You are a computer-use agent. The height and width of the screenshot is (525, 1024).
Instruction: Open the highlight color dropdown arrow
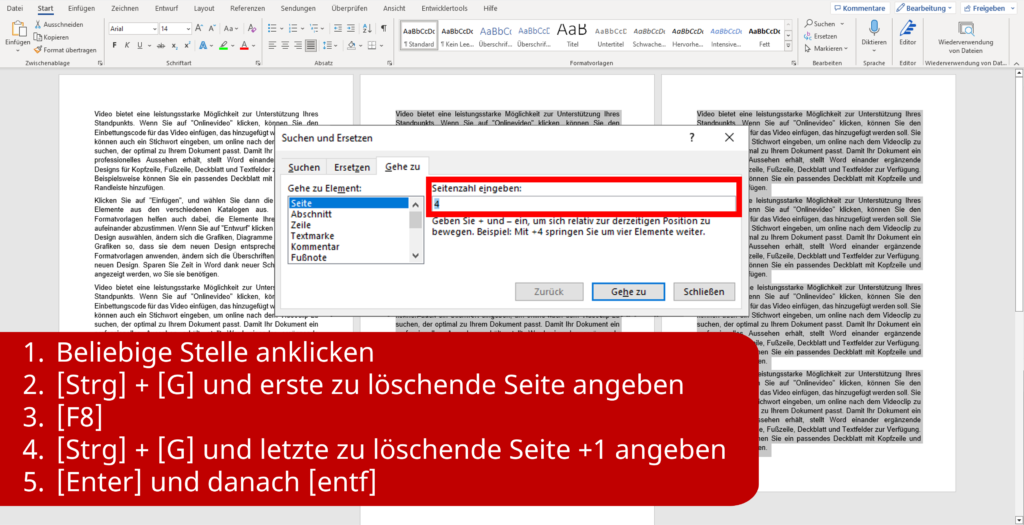click(232, 46)
